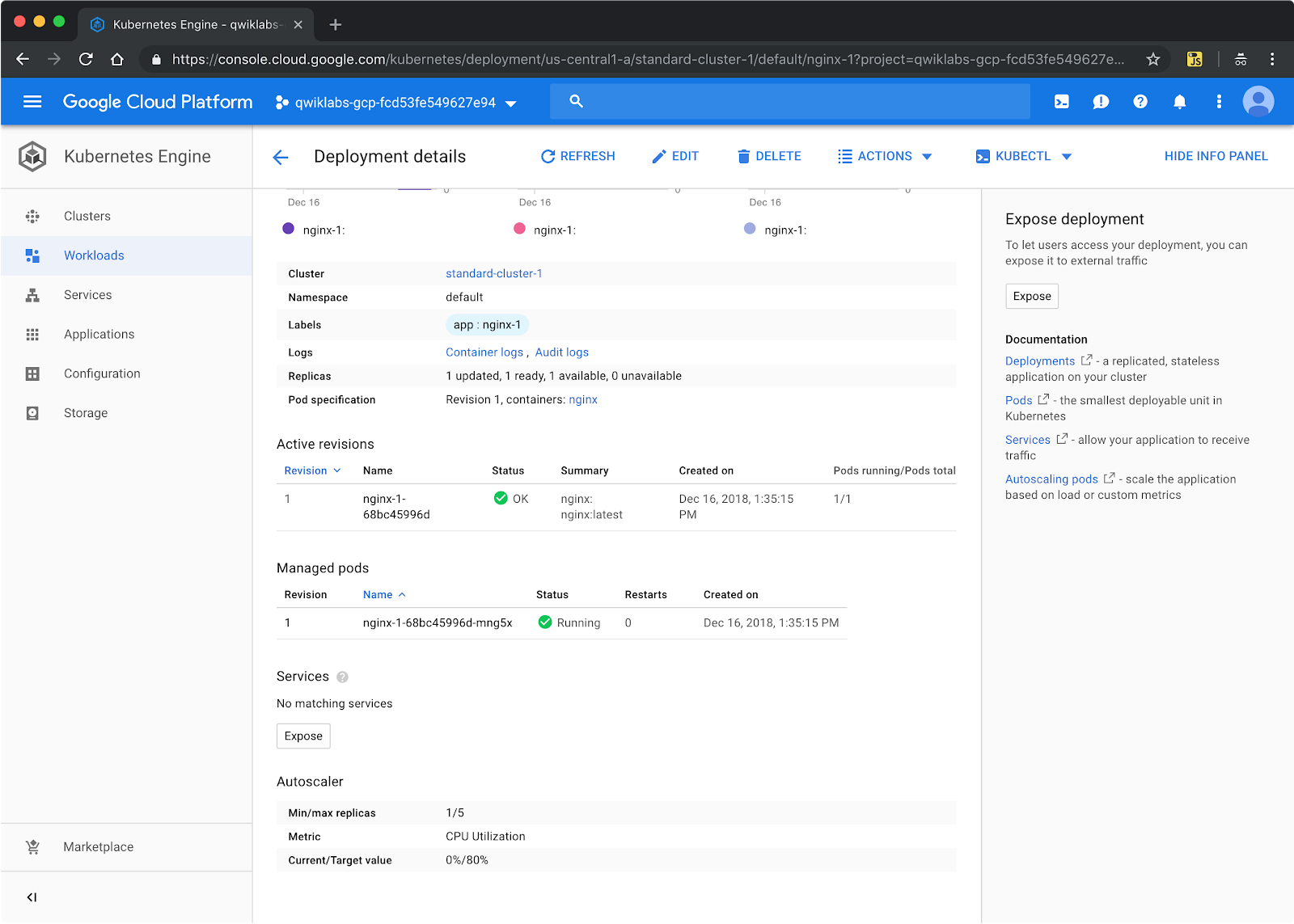Screen dimensions: 1294x924
Task: Open a new browser tab
Action: (336, 24)
